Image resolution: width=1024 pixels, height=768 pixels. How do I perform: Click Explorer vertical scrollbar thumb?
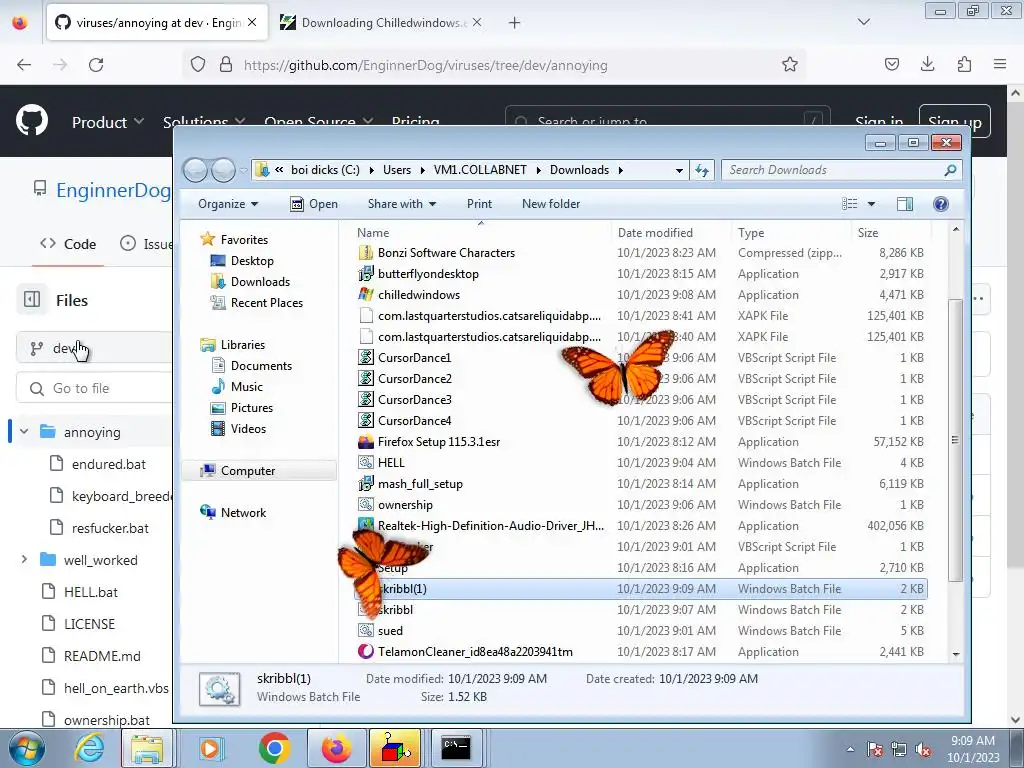coord(955,440)
